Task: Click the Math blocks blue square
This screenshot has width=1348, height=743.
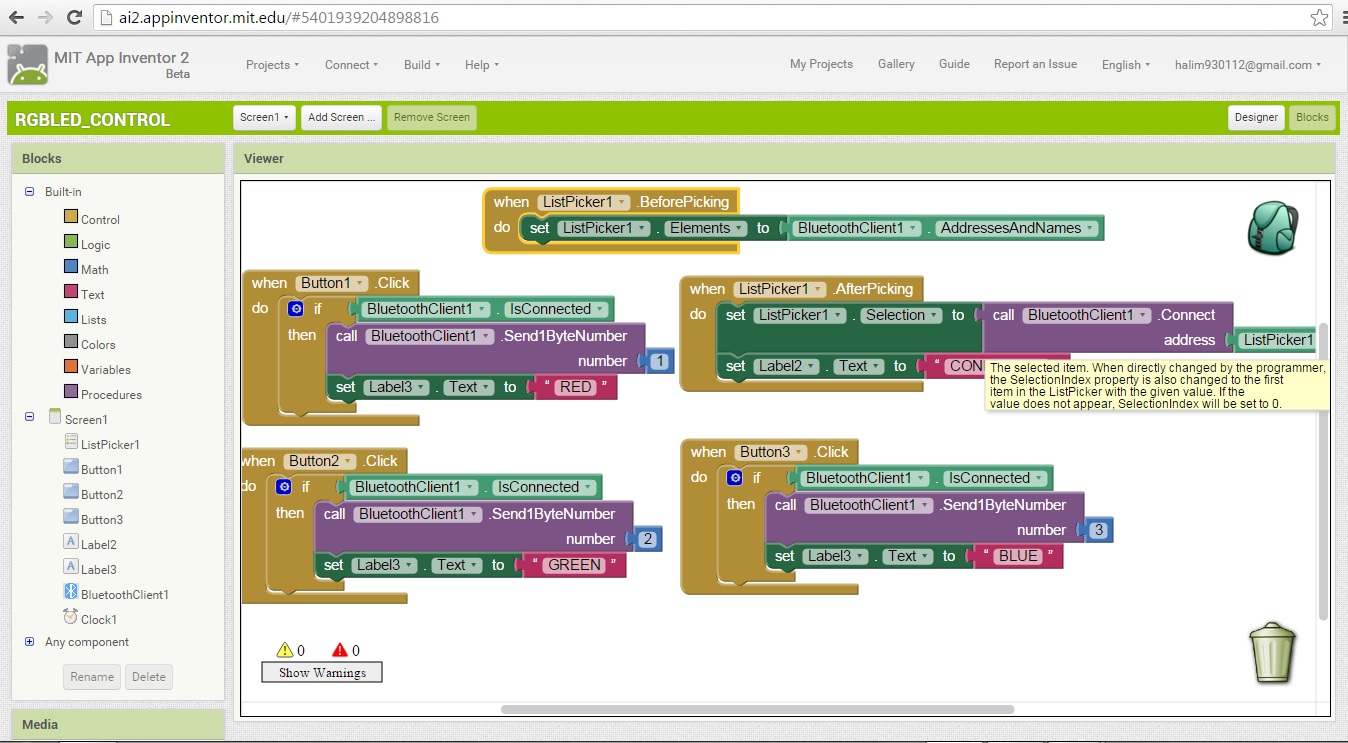Action: pos(71,267)
